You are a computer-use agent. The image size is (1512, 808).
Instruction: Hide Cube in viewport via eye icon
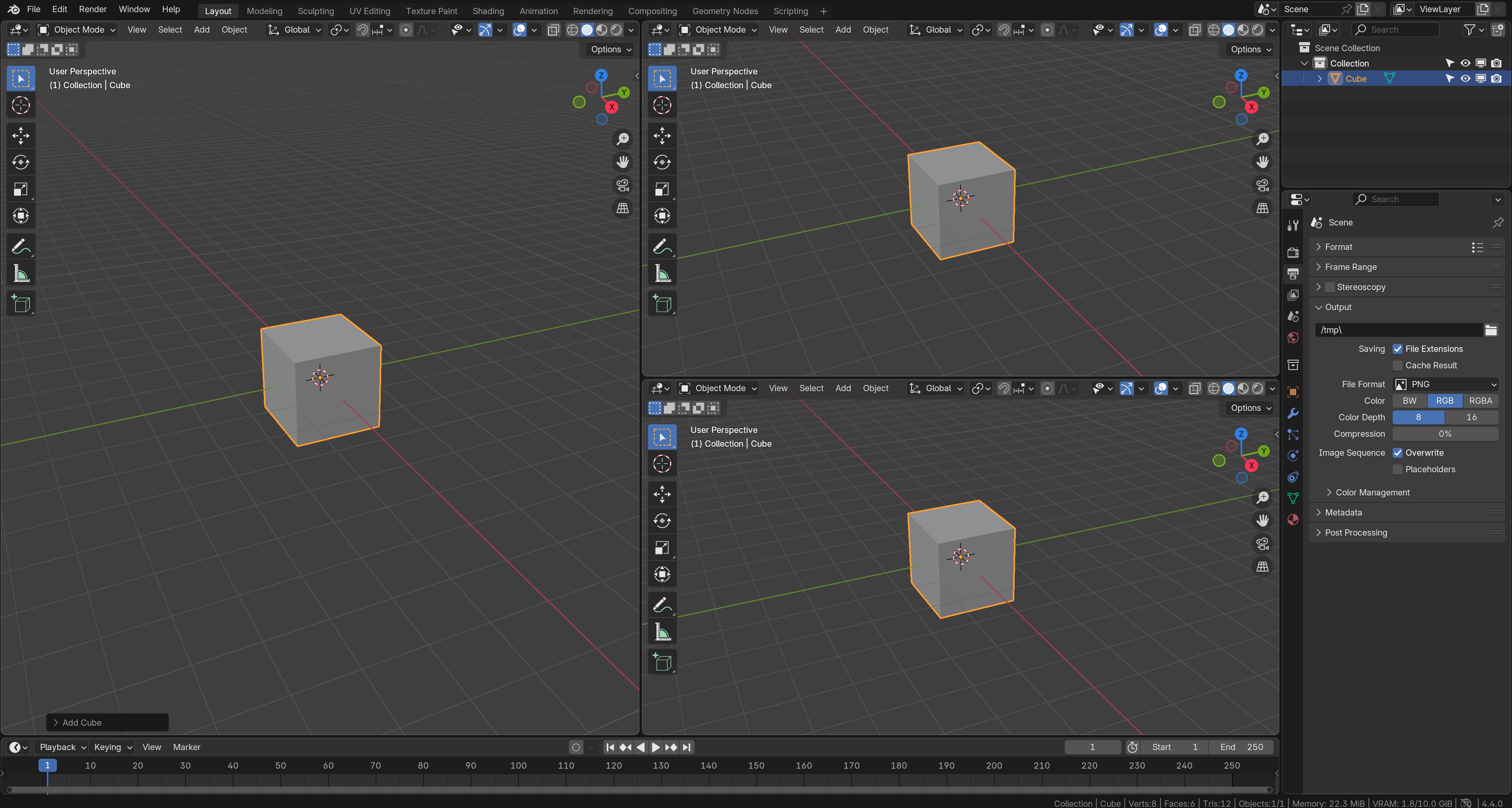tap(1466, 79)
